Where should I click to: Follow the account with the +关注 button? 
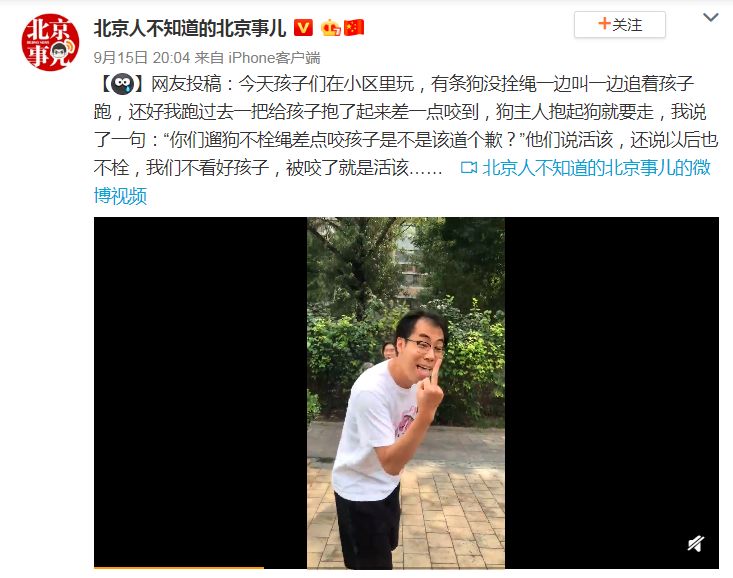(619, 24)
